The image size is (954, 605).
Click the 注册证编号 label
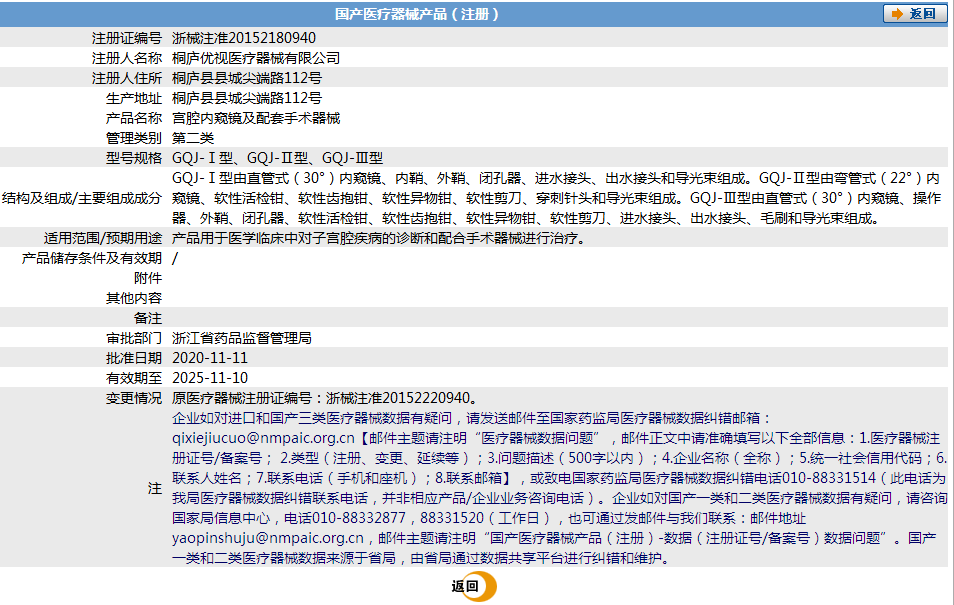click(x=127, y=38)
